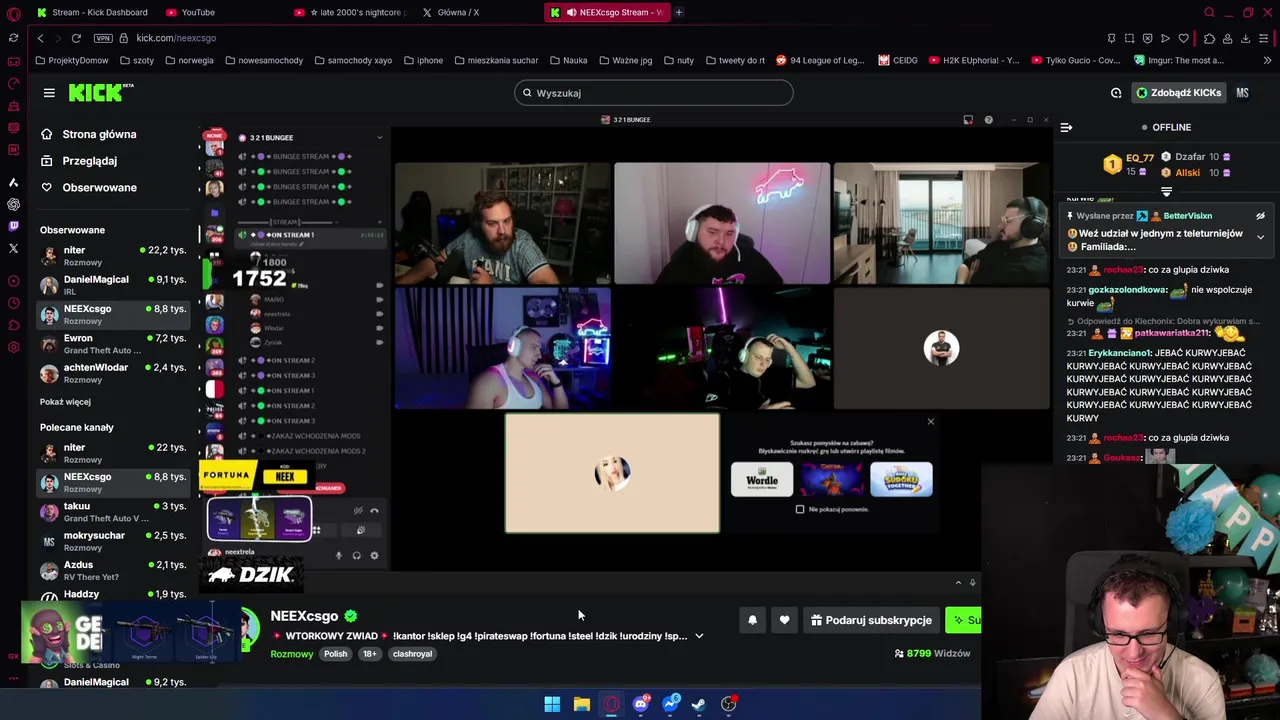This screenshot has height=720, width=1280.
Task: Open niter in Obserwowane list
Action: pos(113,256)
